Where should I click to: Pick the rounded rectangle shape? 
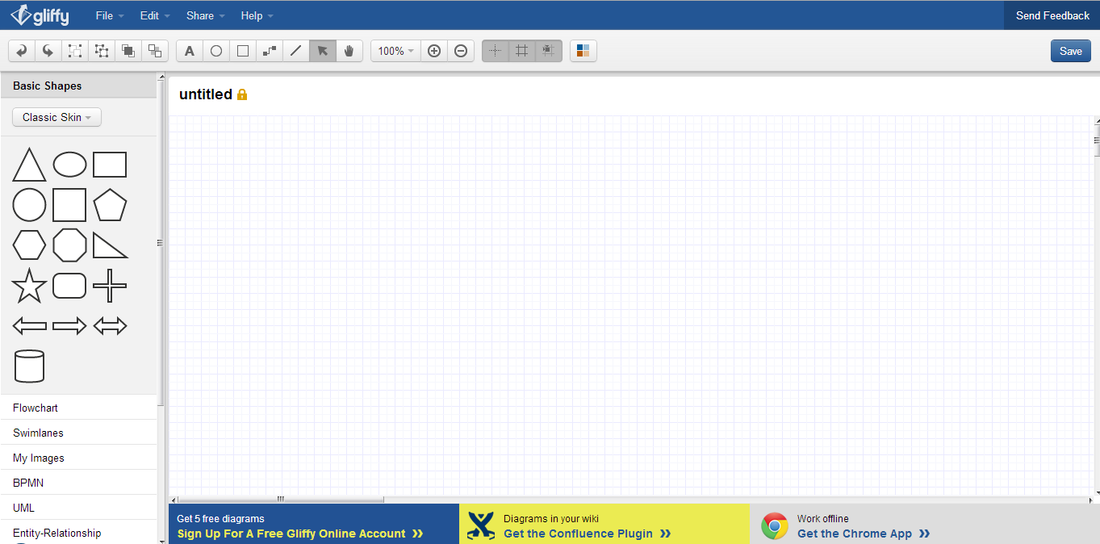(70, 286)
